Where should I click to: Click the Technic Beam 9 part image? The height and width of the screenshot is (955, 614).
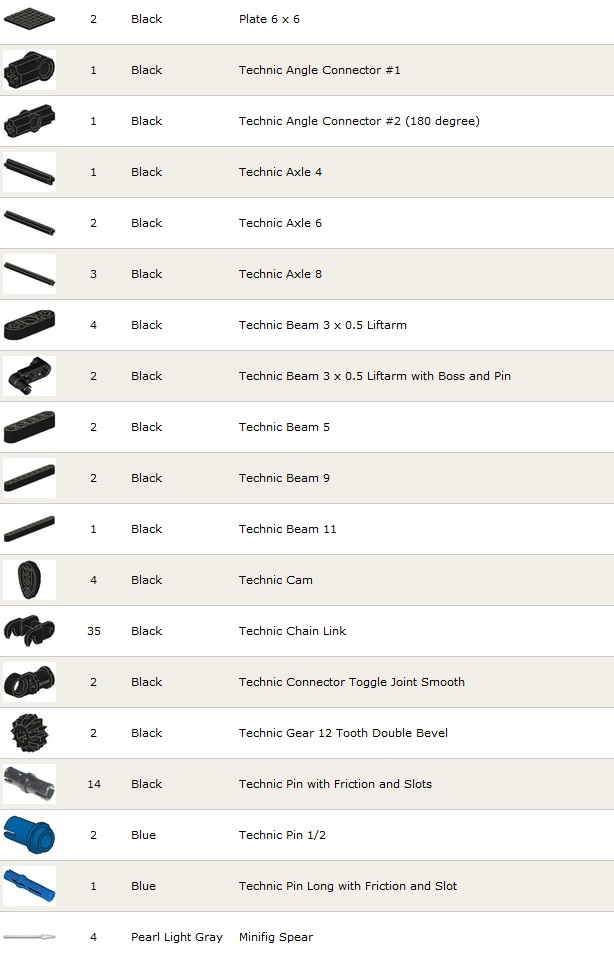(x=29, y=478)
